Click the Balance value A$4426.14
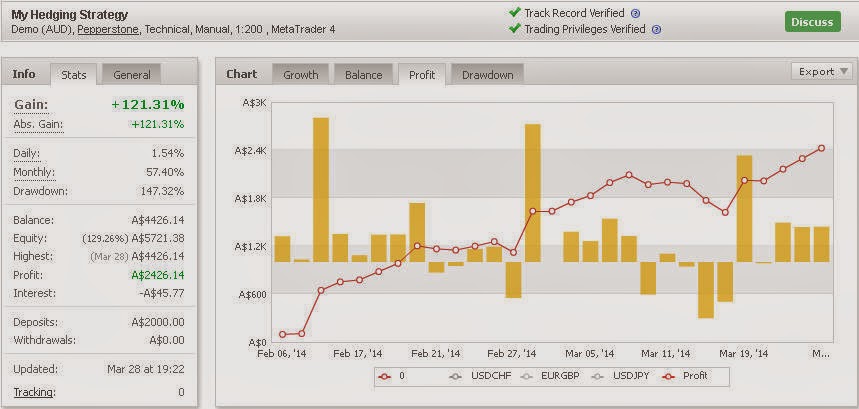859x409 pixels. pos(158,220)
